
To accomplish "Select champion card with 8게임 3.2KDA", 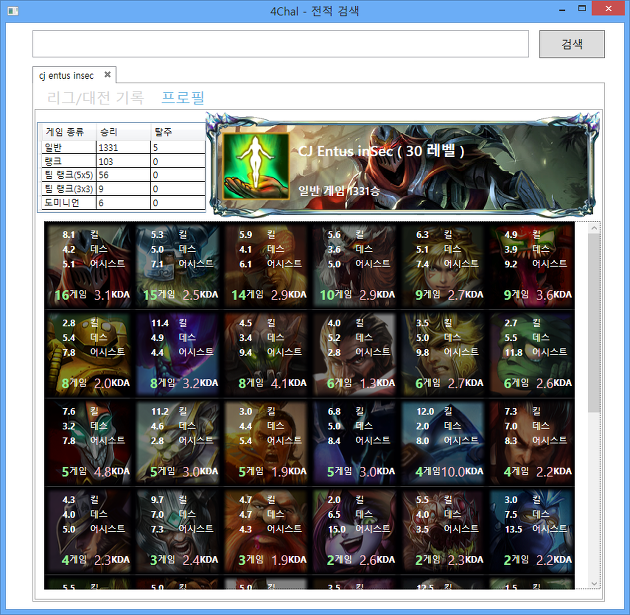I will click(177, 354).
